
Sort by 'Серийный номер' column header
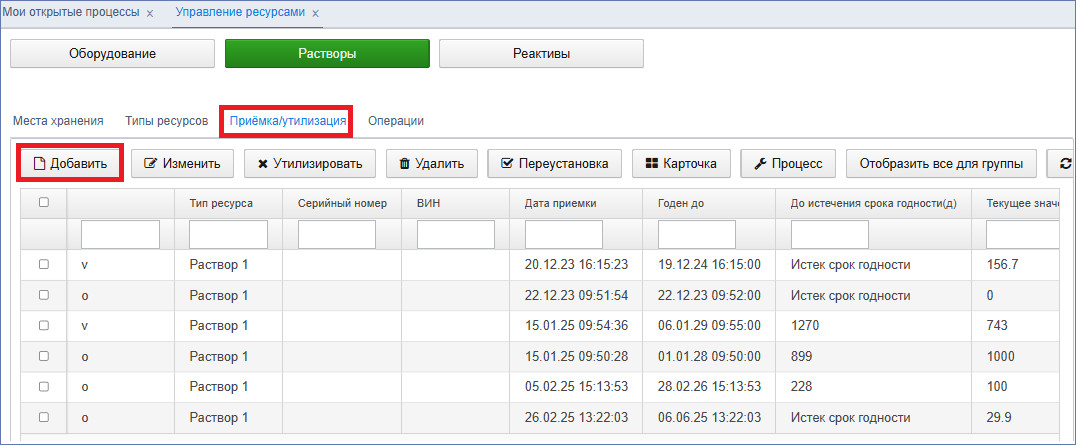click(x=342, y=203)
